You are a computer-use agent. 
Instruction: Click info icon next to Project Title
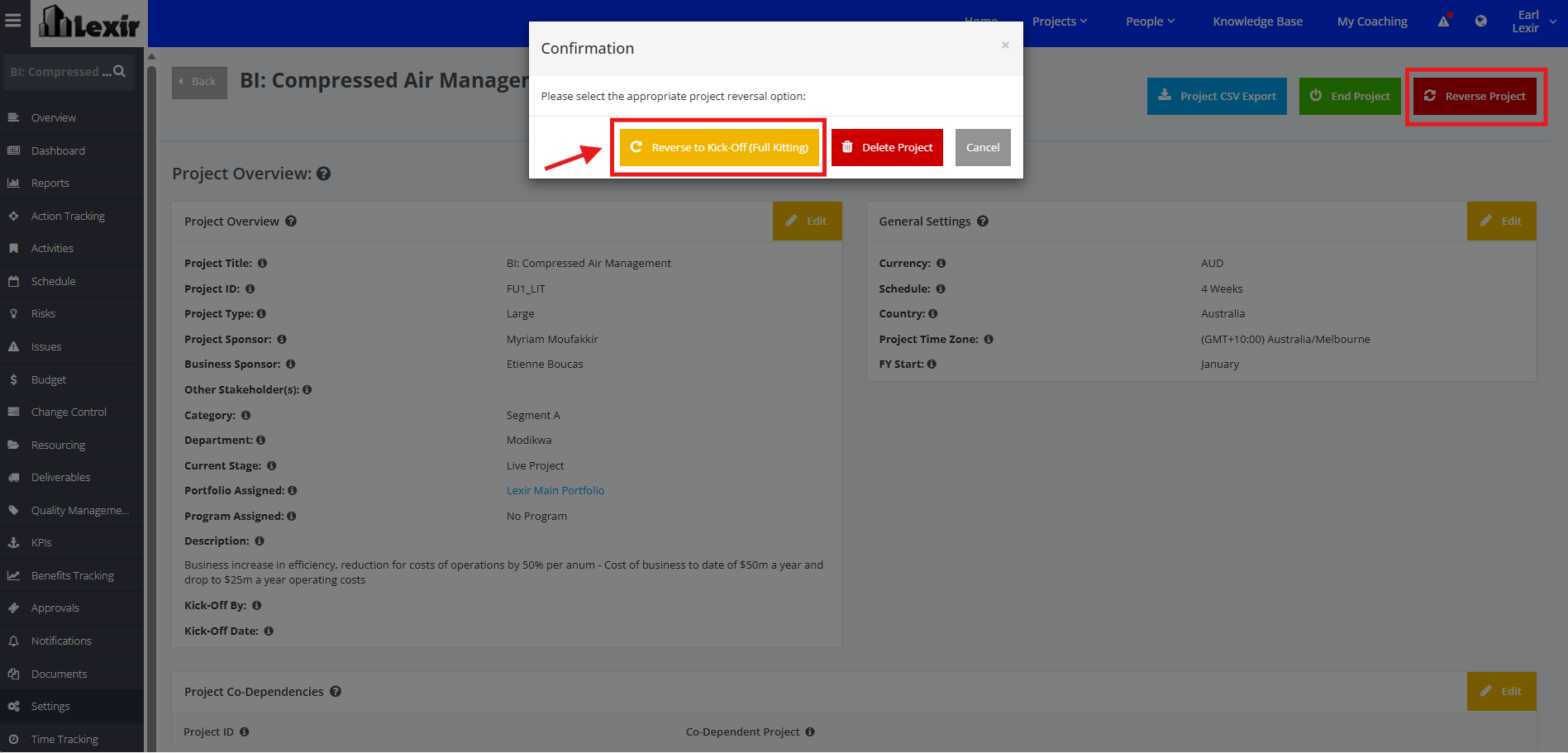(262, 264)
